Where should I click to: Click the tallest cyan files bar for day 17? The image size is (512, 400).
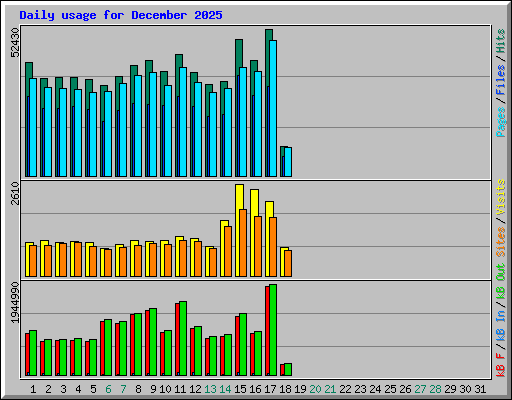click(x=273, y=108)
